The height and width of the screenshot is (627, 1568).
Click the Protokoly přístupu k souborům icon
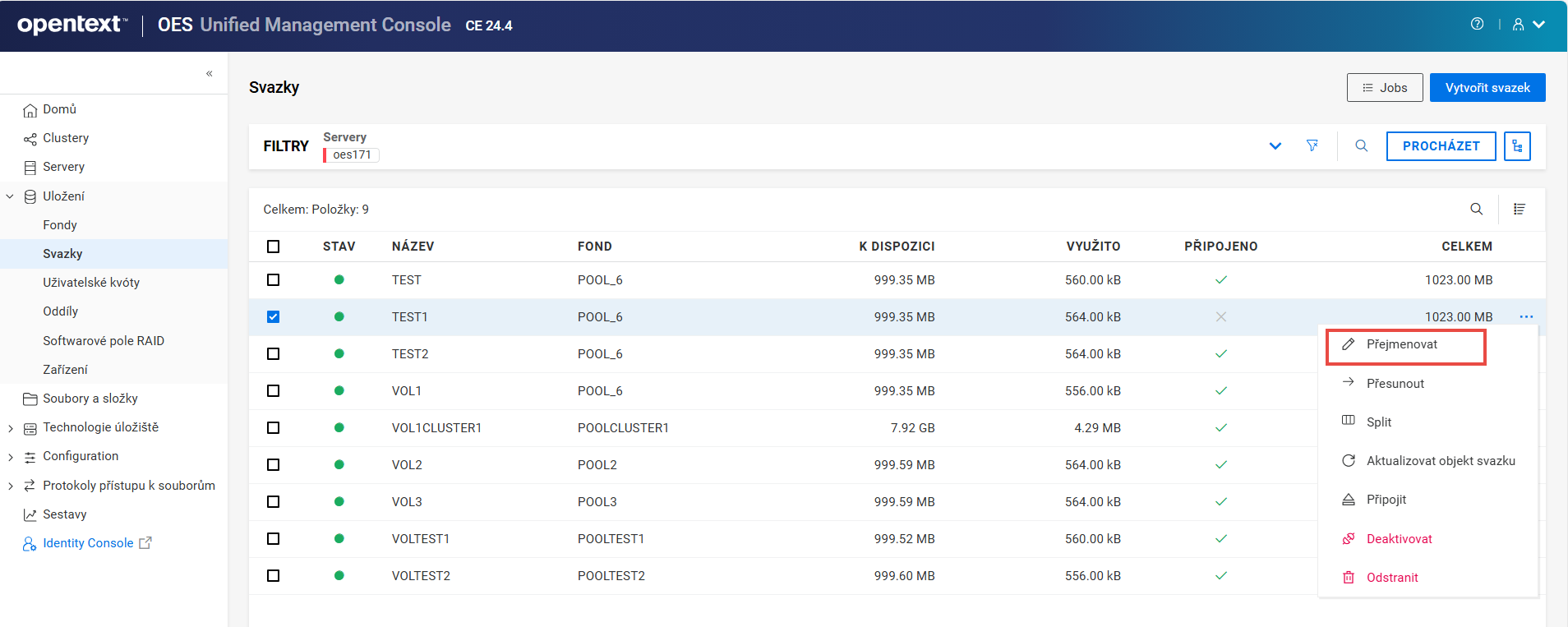point(30,486)
